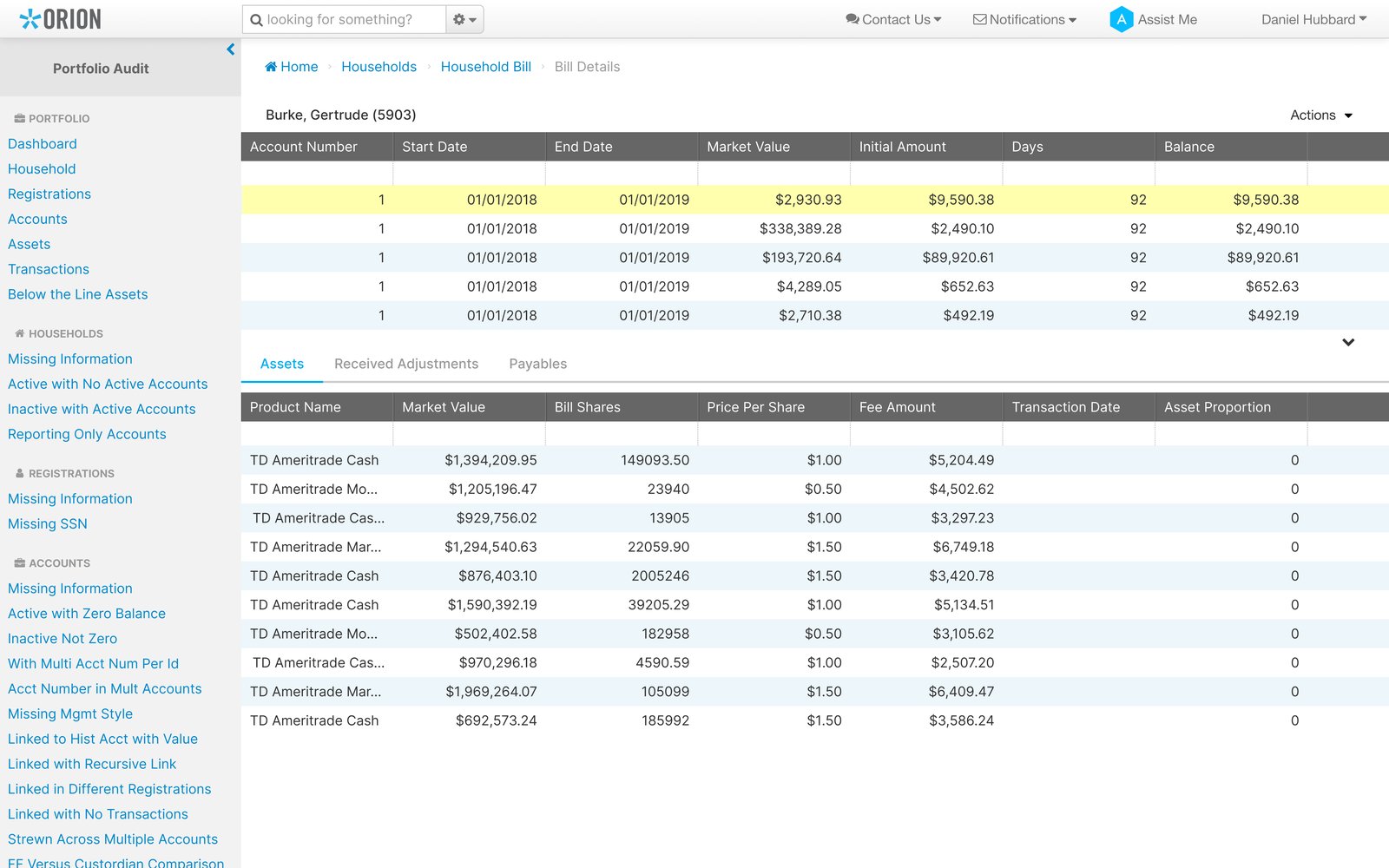Open the Household Bill breadcrumb
1389x868 pixels.
486,67
